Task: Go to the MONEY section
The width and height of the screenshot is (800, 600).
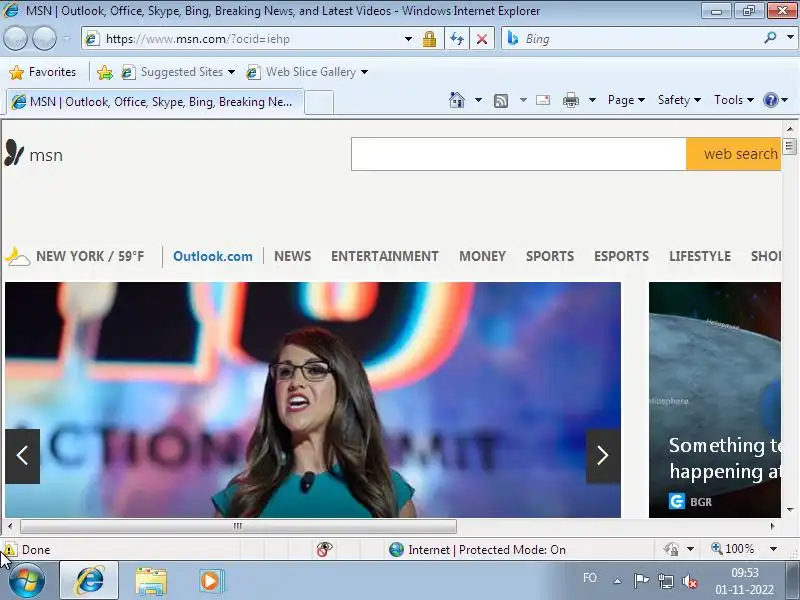Action: [482, 256]
